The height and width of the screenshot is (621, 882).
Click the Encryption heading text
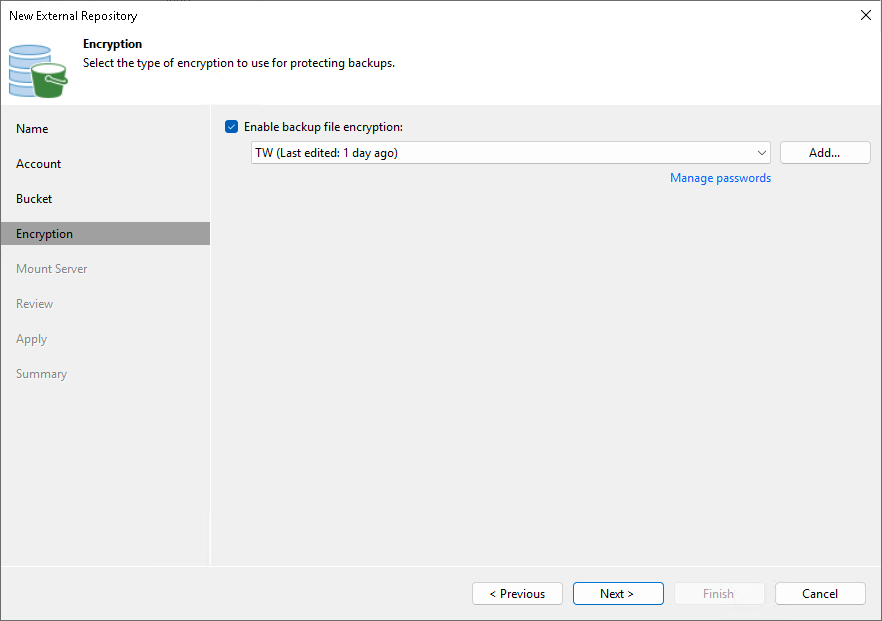[x=112, y=44]
